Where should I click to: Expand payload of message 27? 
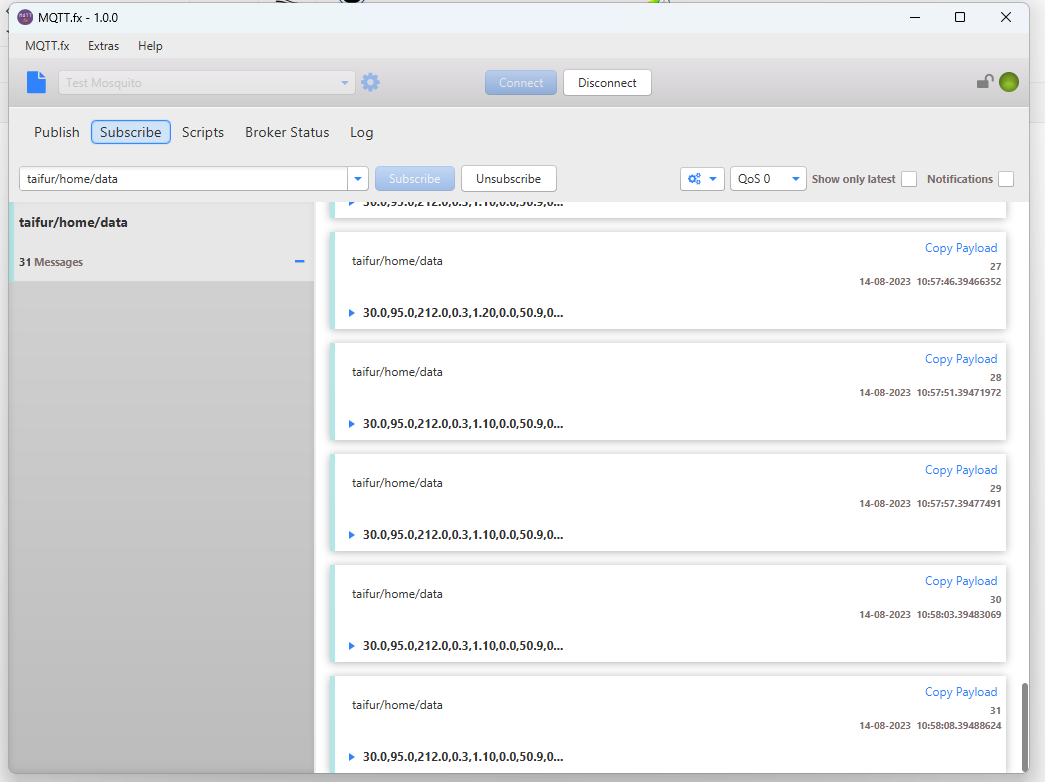(351, 312)
